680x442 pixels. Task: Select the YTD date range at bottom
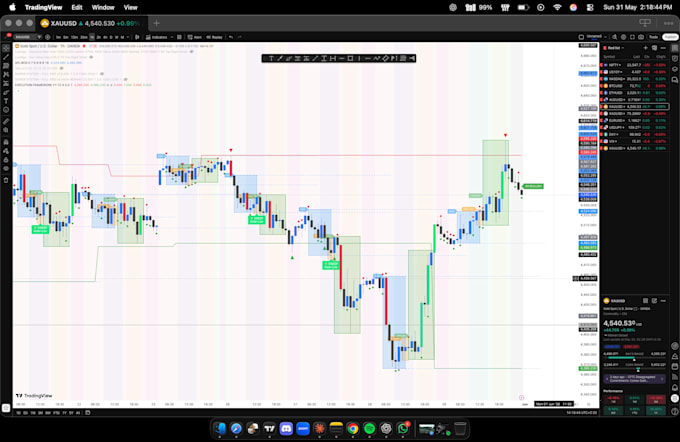pyautogui.click(x=56, y=413)
